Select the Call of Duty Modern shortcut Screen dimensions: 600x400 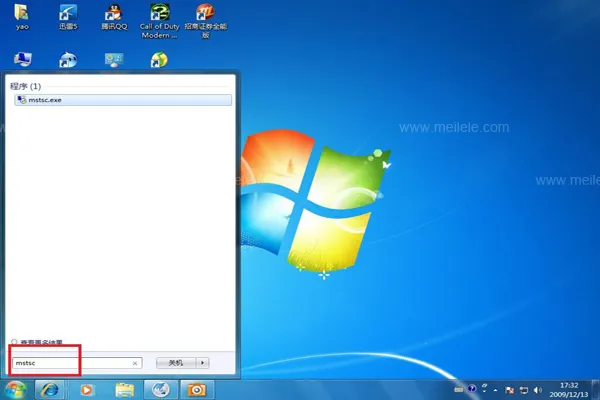point(160,21)
